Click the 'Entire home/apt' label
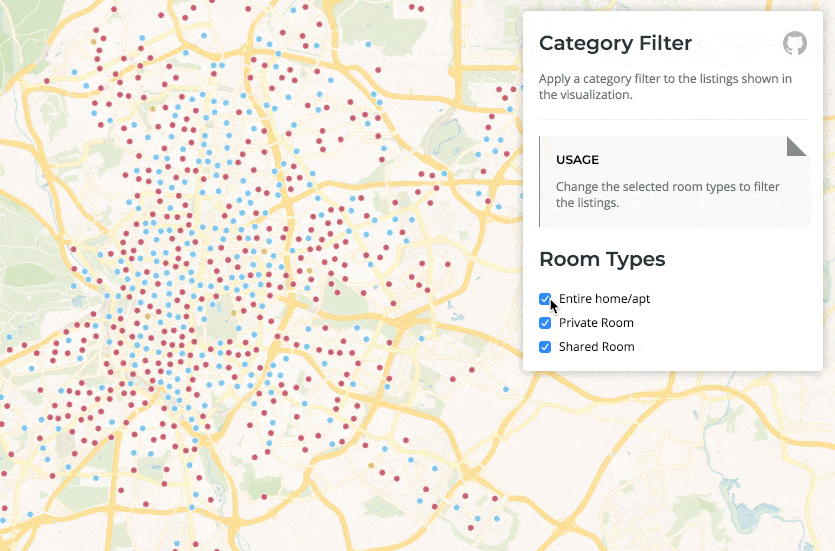Screen dimensions: 835x551 pyautogui.click(x=604, y=299)
